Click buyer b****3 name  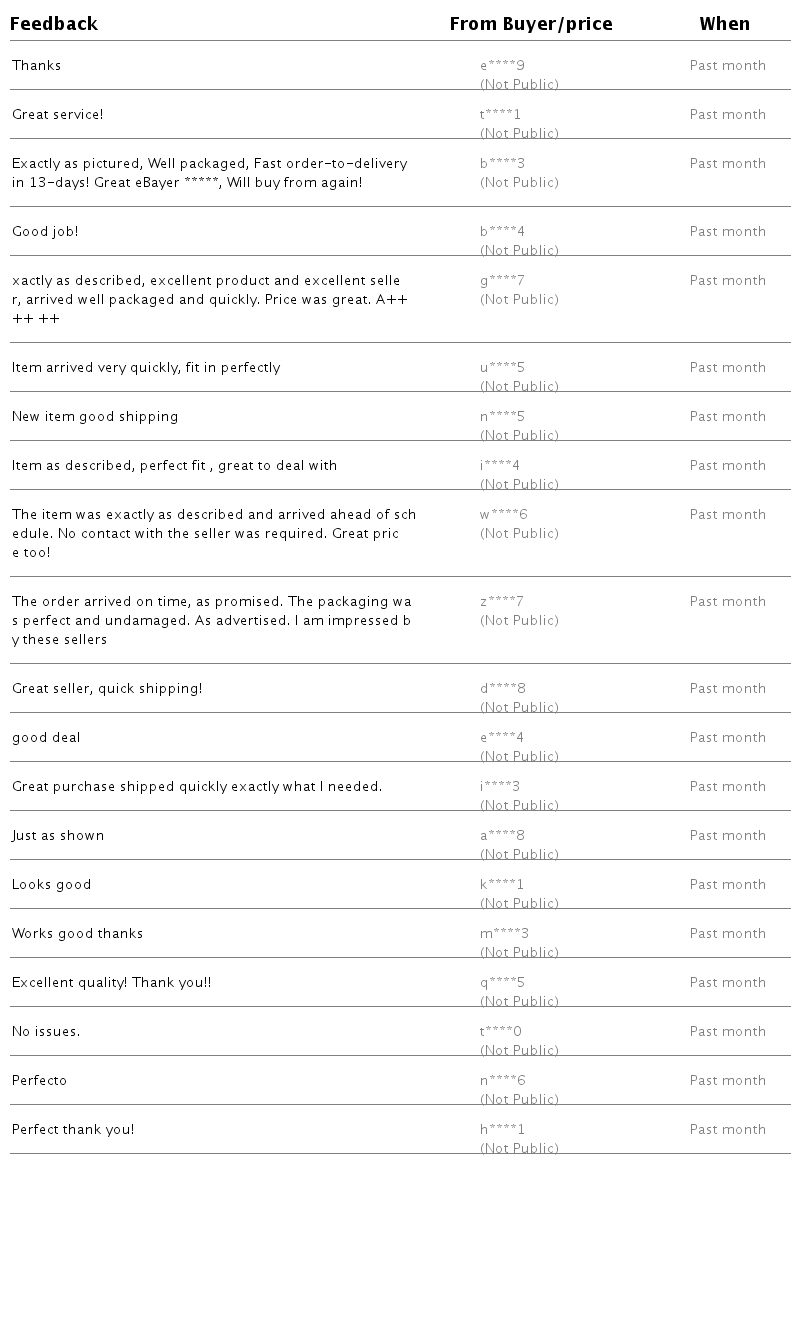[x=502, y=164]
